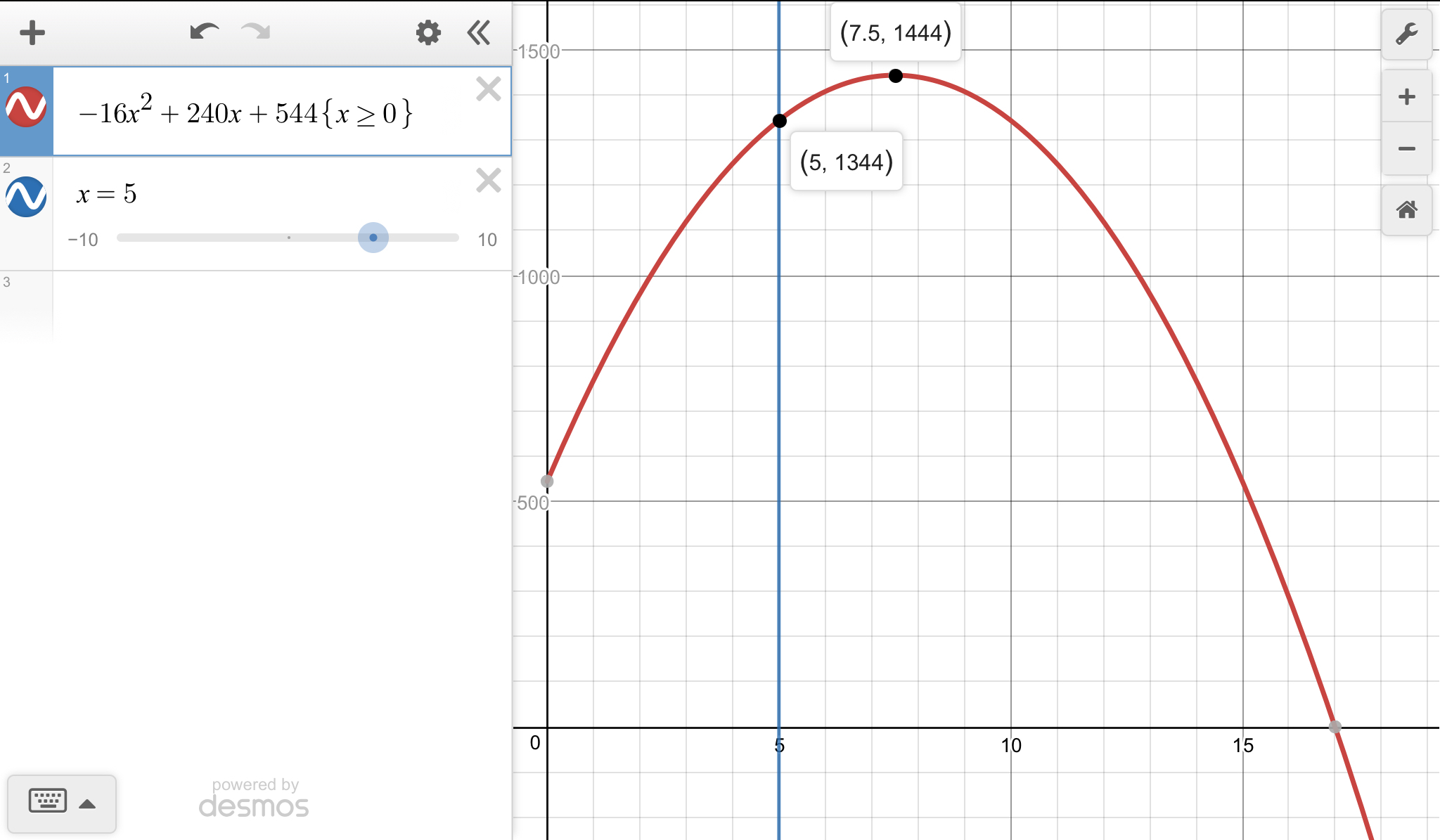Click in empty expression row 3
The width and height of the screenshot is (1440, 840).
281,306
